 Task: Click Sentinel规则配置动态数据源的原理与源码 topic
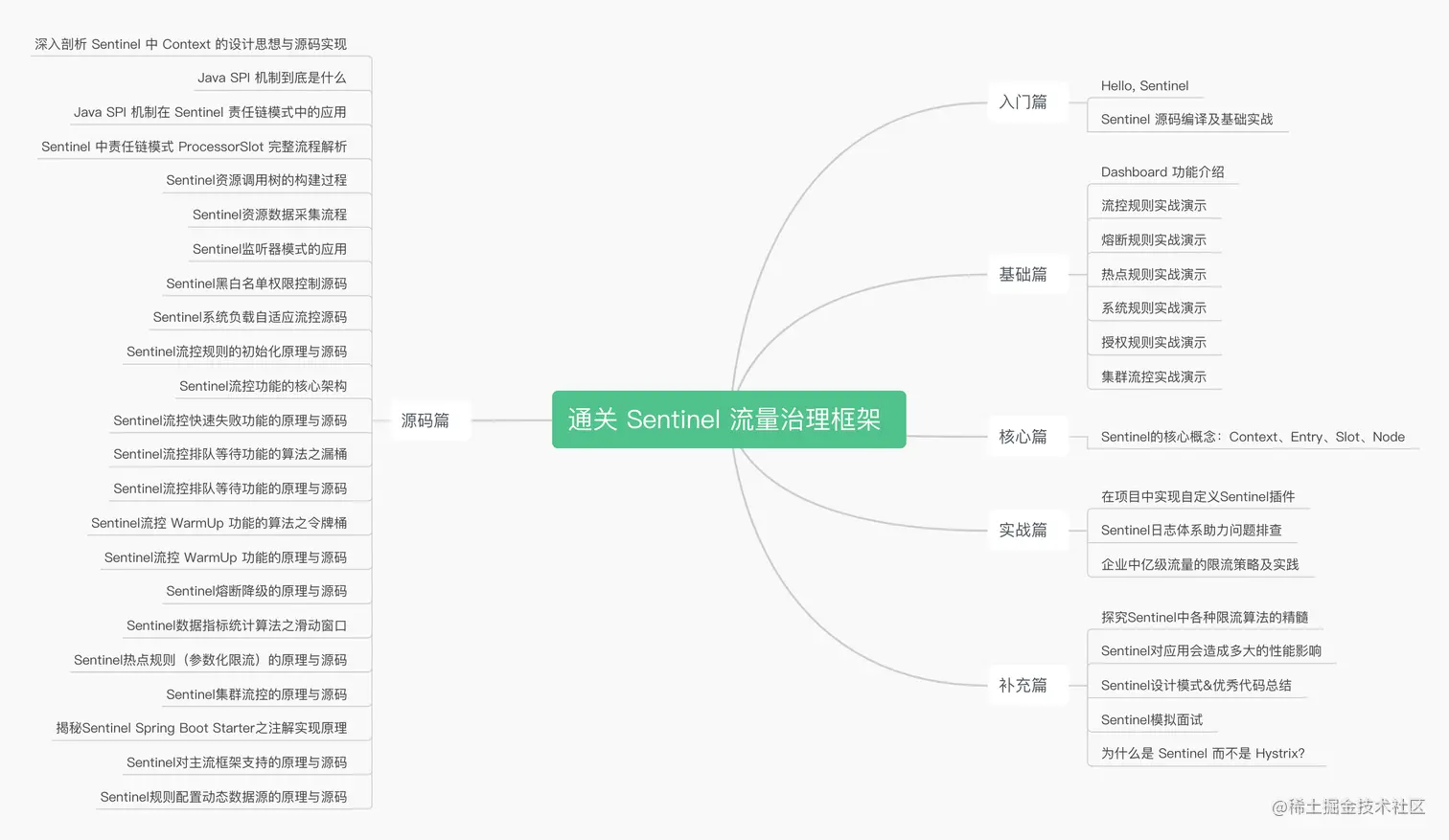(223, 797)
